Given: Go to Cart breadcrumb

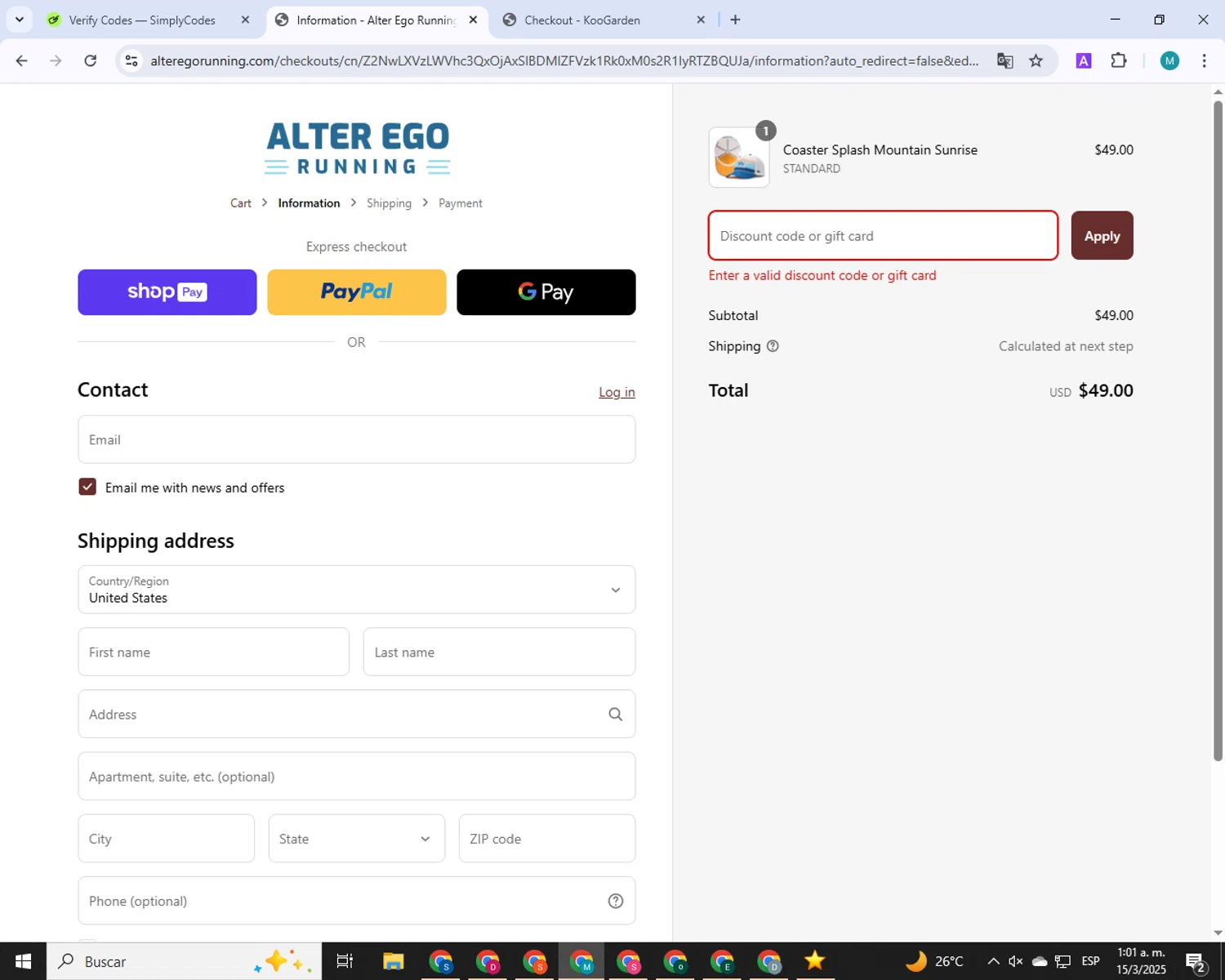Looking at the screenshot, I should (241, 203).
